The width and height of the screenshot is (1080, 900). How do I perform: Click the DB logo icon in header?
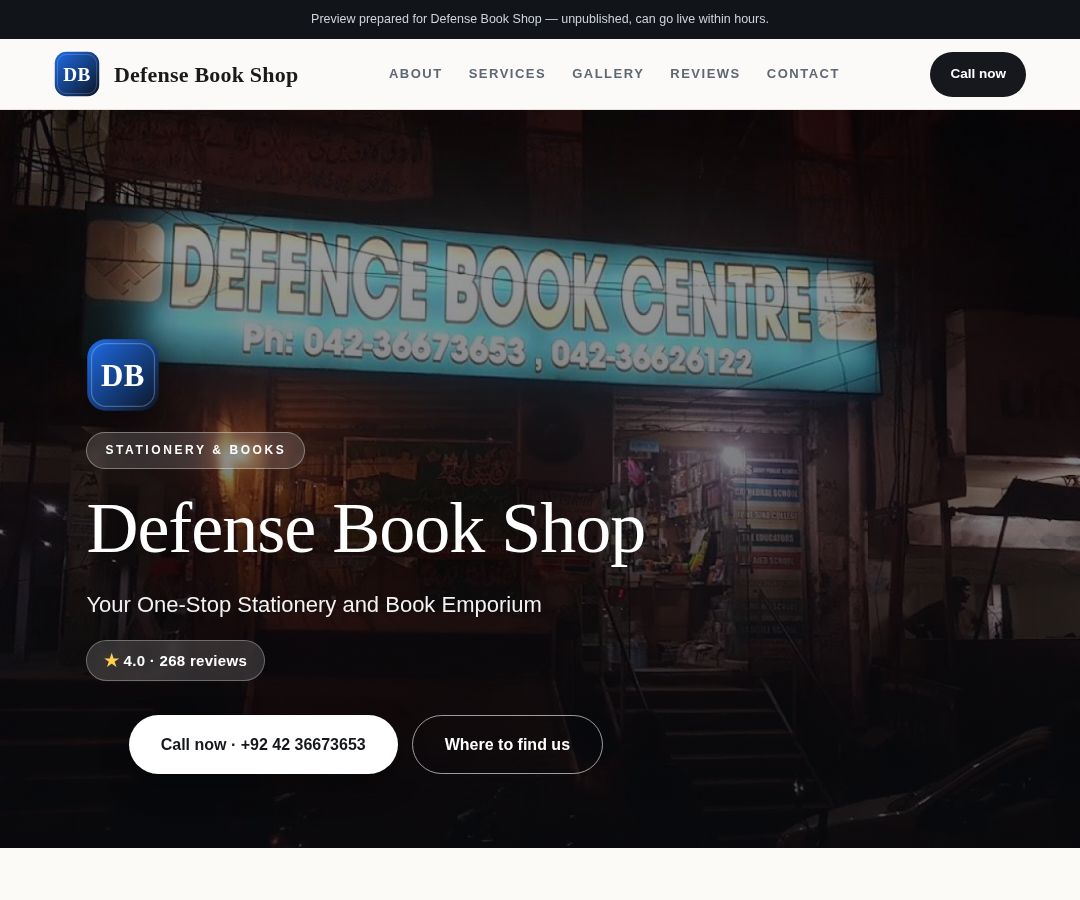76,74
